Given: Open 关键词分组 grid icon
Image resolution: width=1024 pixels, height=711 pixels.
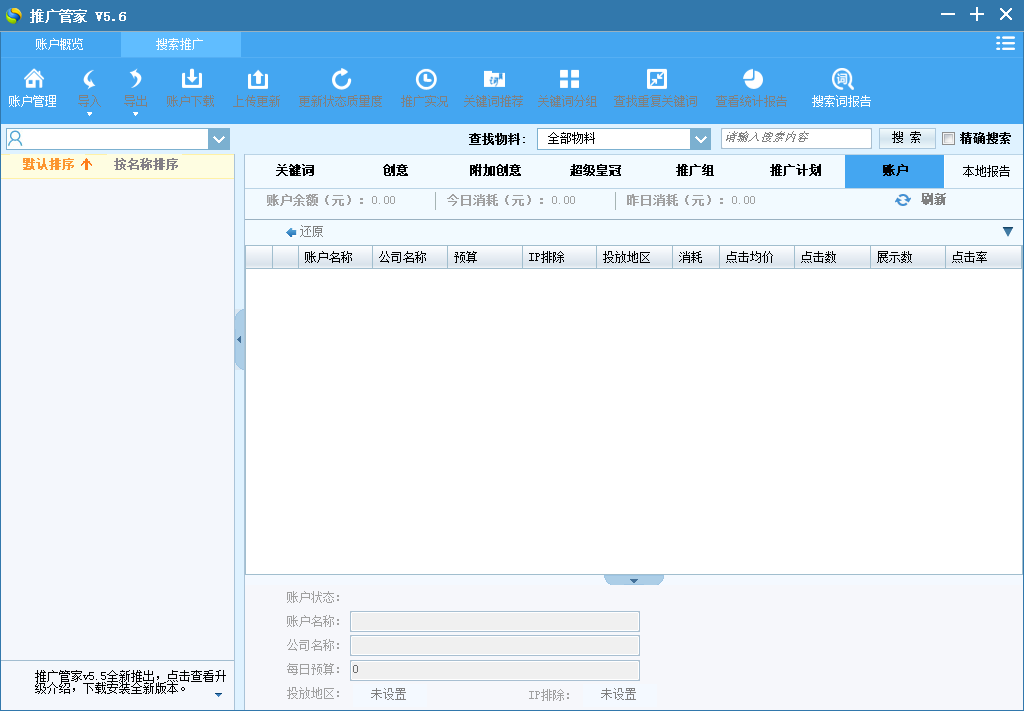Looking at the screenshot, I should click(568, 80).
